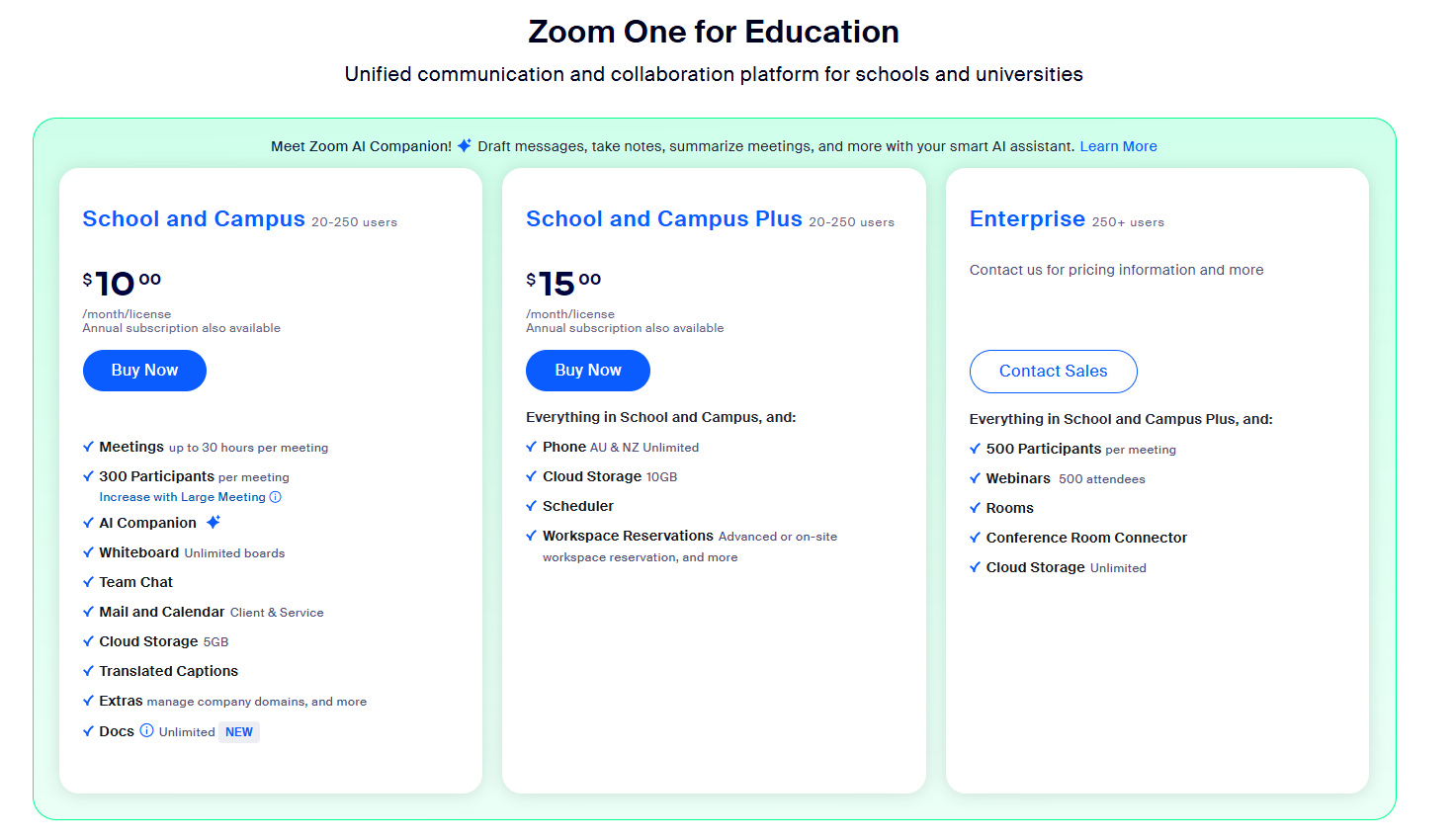This screenshot has width=1456, height=840.
Task: Click the checkmark beside Meetings feature
Action: click(x=88, y=446)
